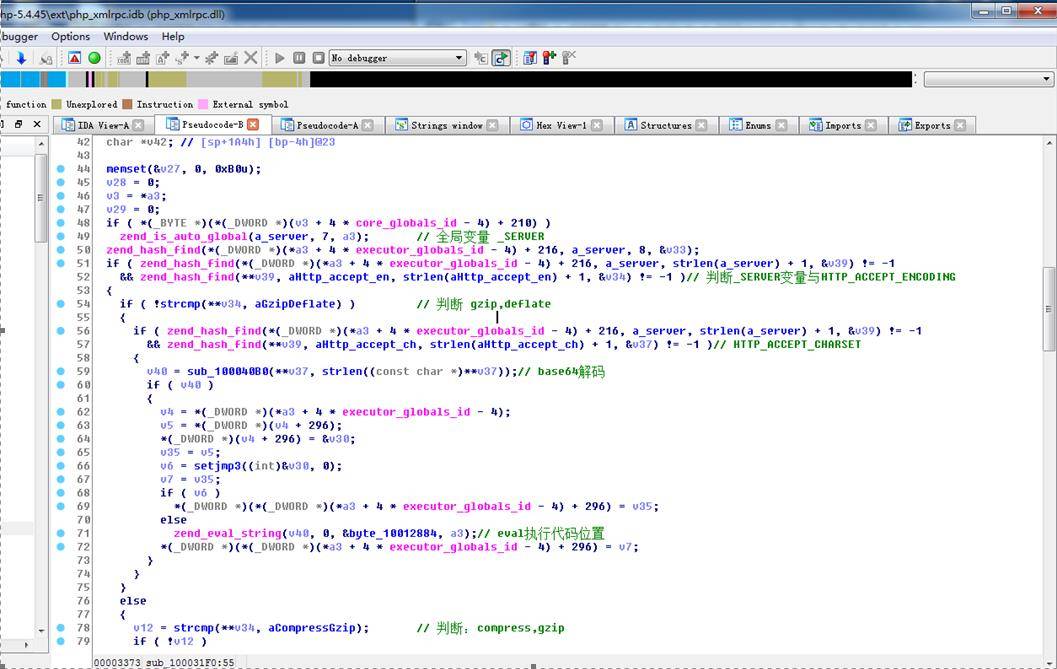1057x669 pixels.
Task: Click 'sub_100040B0' call on line 59
Action: (x=227, y=371)
